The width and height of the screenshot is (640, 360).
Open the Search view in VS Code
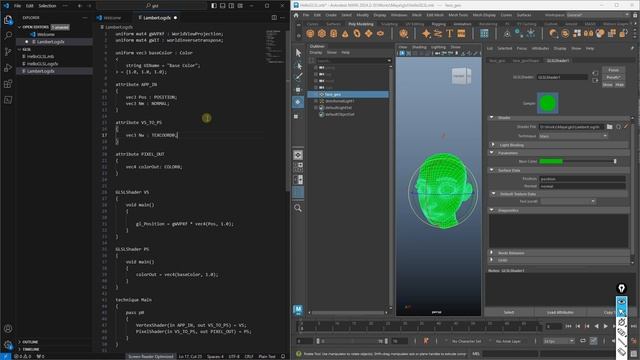(x=8, y=36)
